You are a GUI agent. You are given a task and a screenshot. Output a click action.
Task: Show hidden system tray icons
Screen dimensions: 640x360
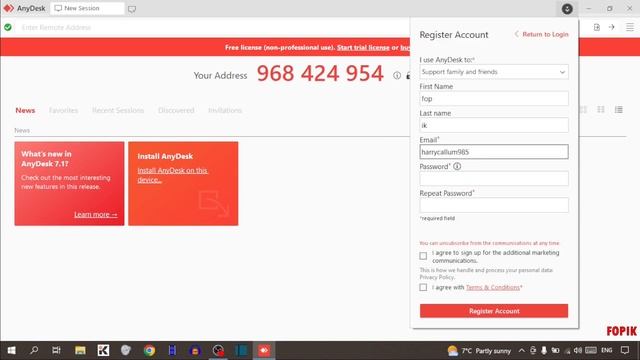[522, 350]
